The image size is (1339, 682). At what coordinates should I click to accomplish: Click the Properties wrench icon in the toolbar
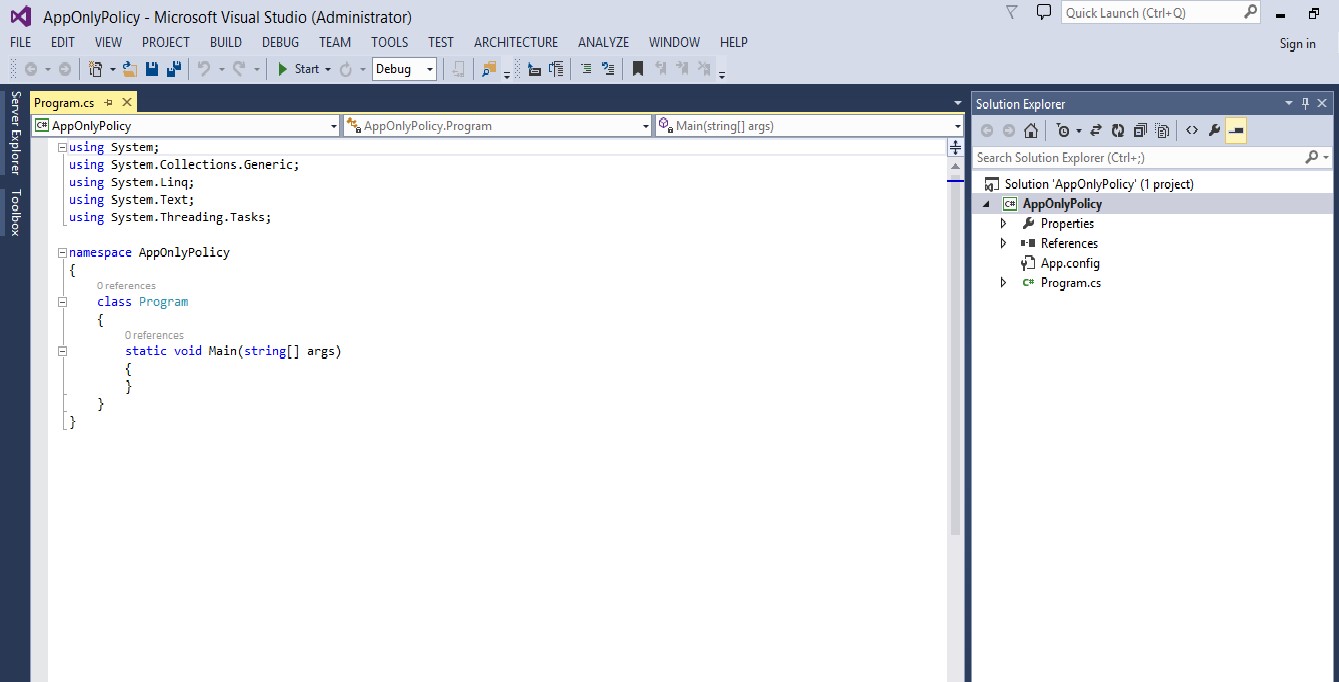(1214, 130)
